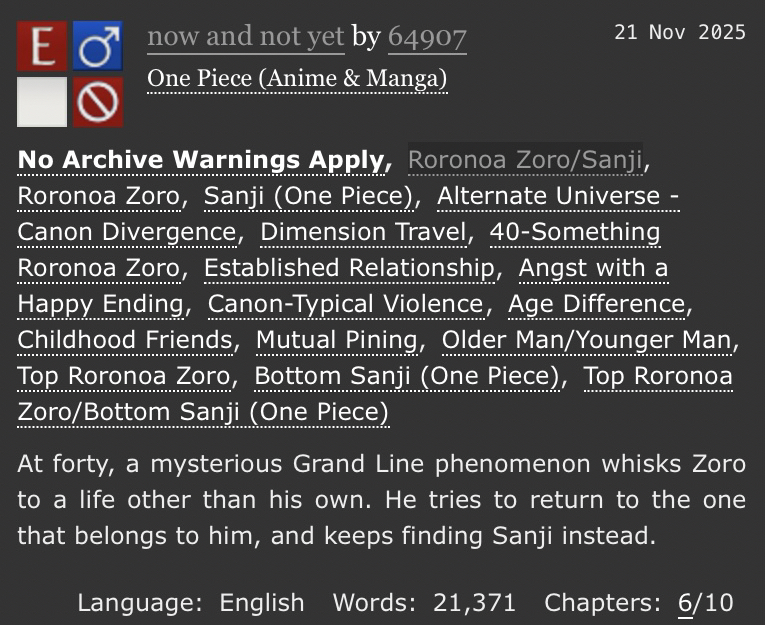Click the red work-in-progress prohibition icon
This screenshot has width=765, height=625.
[x=97, y=101]
